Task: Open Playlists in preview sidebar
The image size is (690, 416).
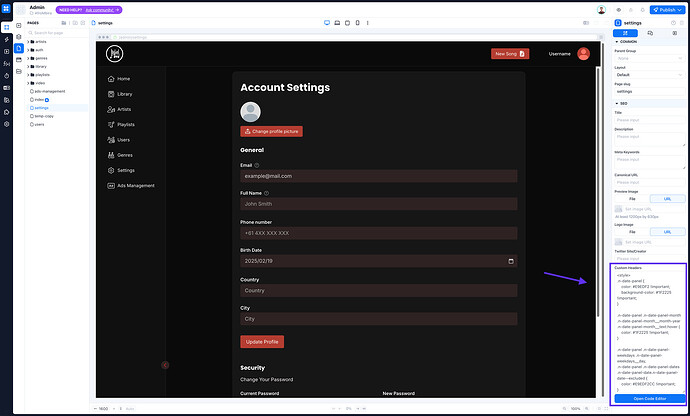Action: coord(121,125)
